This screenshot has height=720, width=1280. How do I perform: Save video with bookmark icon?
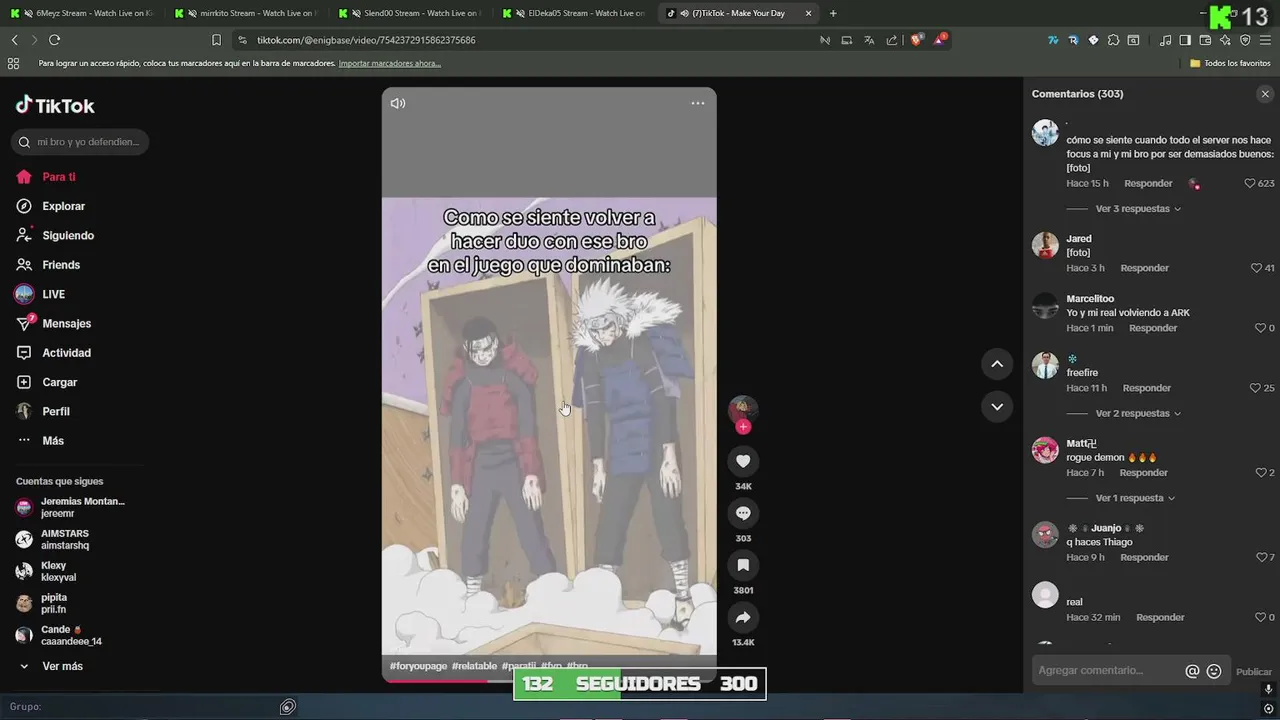[x=743, y=565]
